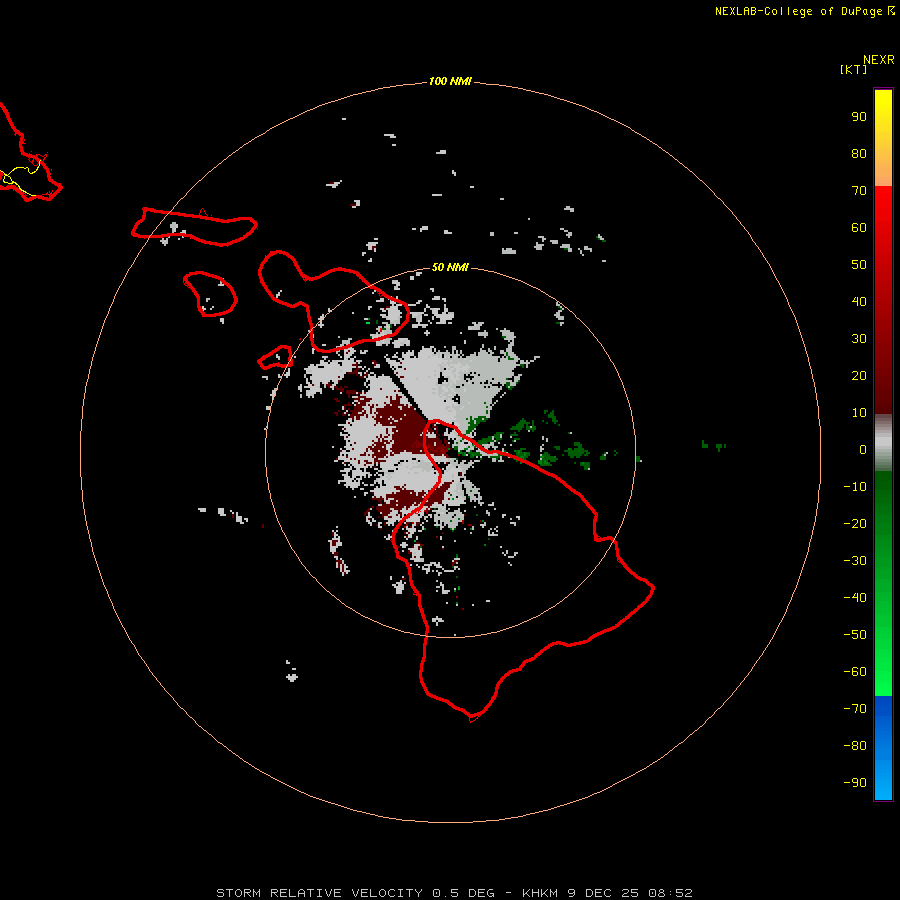The height and width of the screenshot is (900, 900).
Task: Click the 30 value on the scale
Action: pyautogui.click(x=859, y=339)
